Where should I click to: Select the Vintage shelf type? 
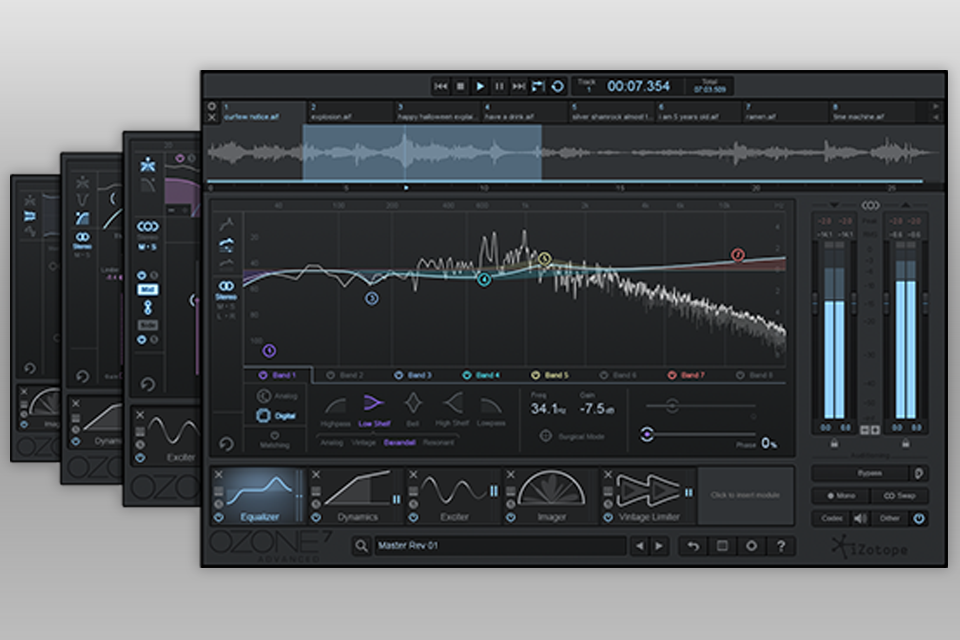(x=363, y=442)
